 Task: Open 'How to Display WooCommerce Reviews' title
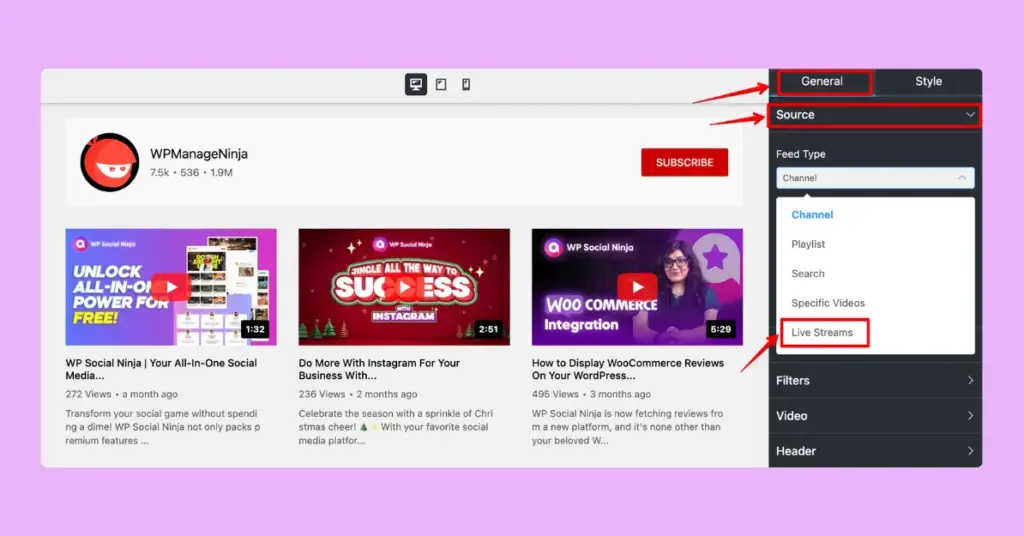(628, 369)
